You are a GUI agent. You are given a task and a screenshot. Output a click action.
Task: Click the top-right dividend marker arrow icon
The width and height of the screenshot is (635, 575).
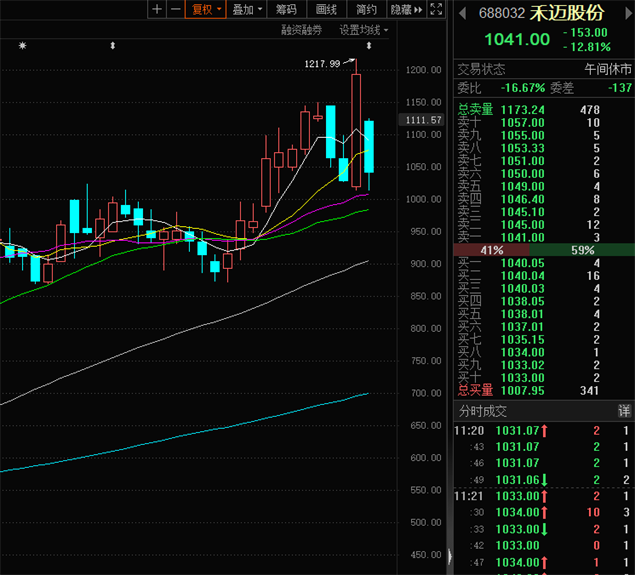click(369, 46)
